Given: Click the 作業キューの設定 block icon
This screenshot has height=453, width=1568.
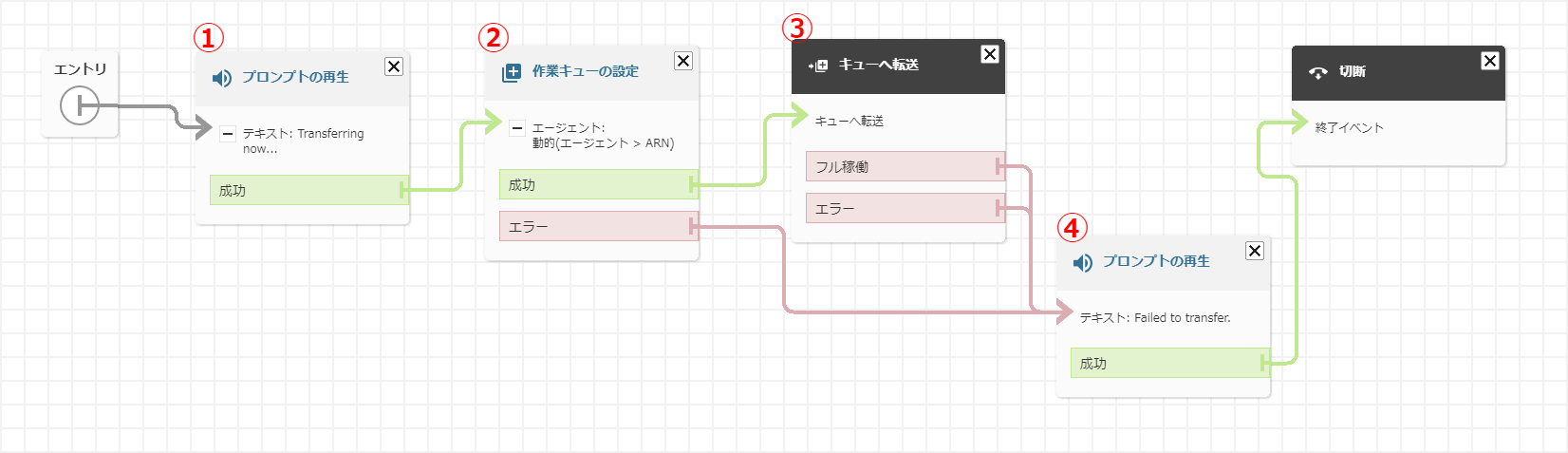Looking at the screenshot, I should [x=511, y=72].
